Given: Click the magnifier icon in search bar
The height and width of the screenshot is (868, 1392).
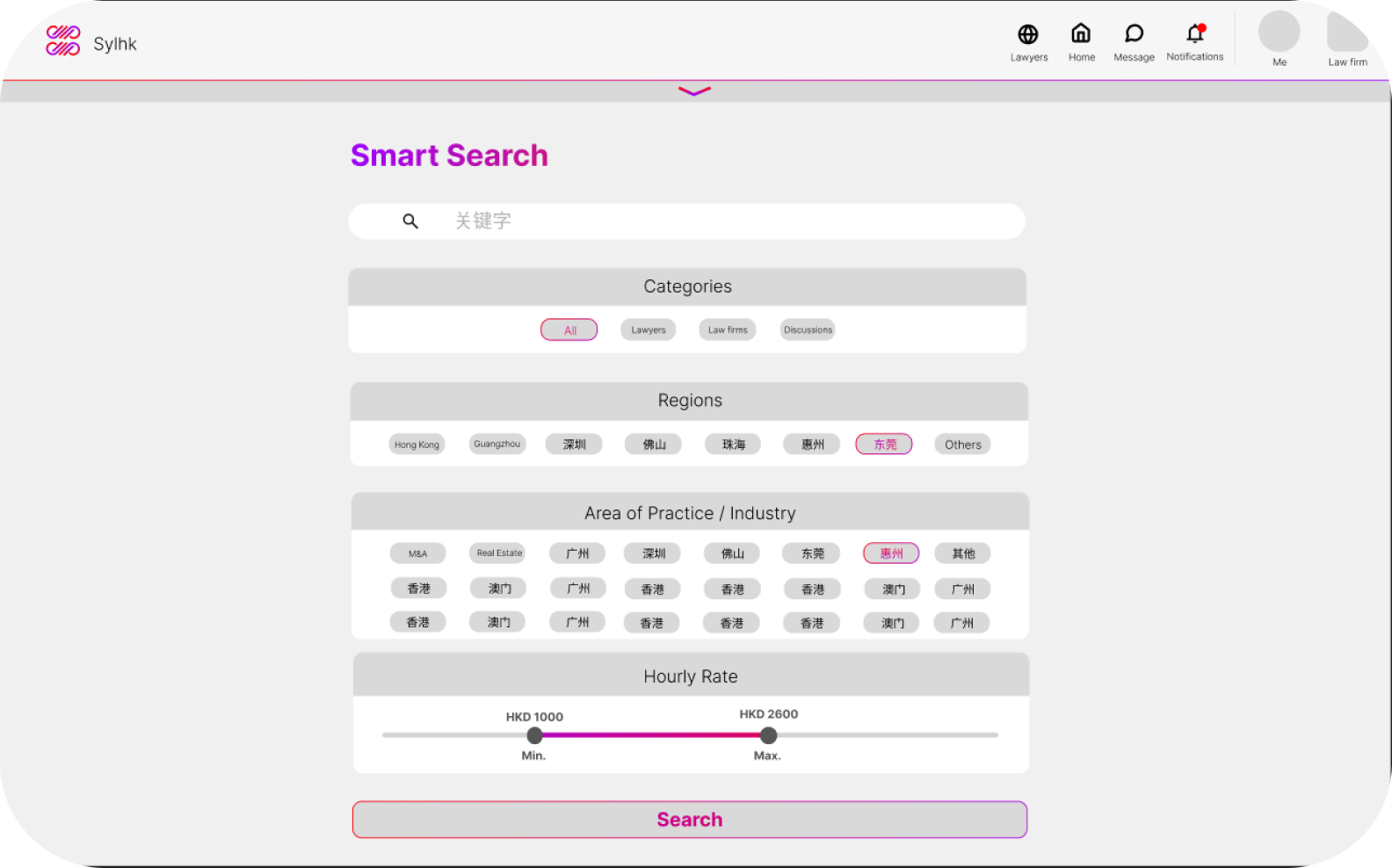Looking at the screenshot, I should click(x=410, y=221).
